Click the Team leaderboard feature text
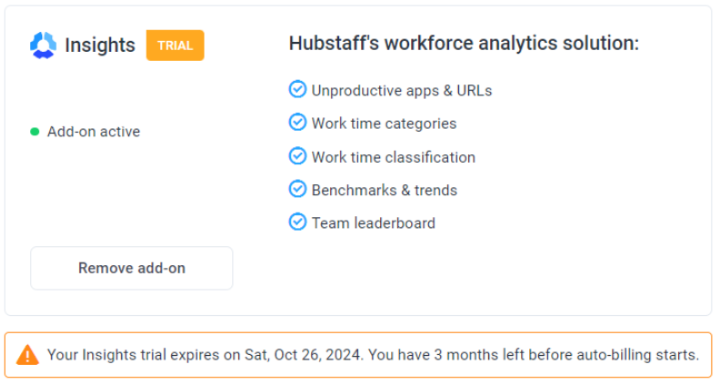 pos(373,223)
